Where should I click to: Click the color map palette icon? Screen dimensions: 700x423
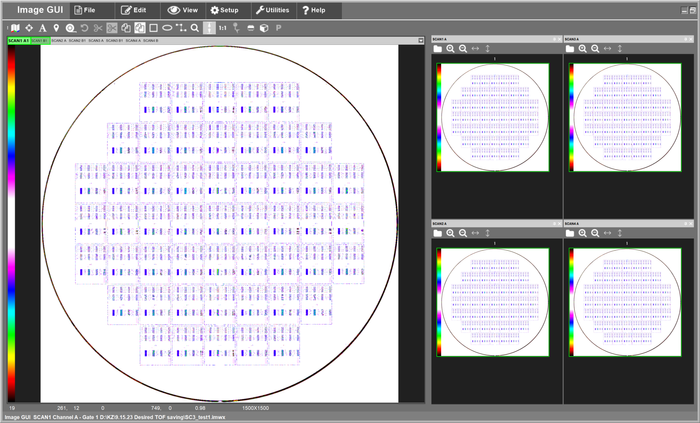tap(15, 28)
